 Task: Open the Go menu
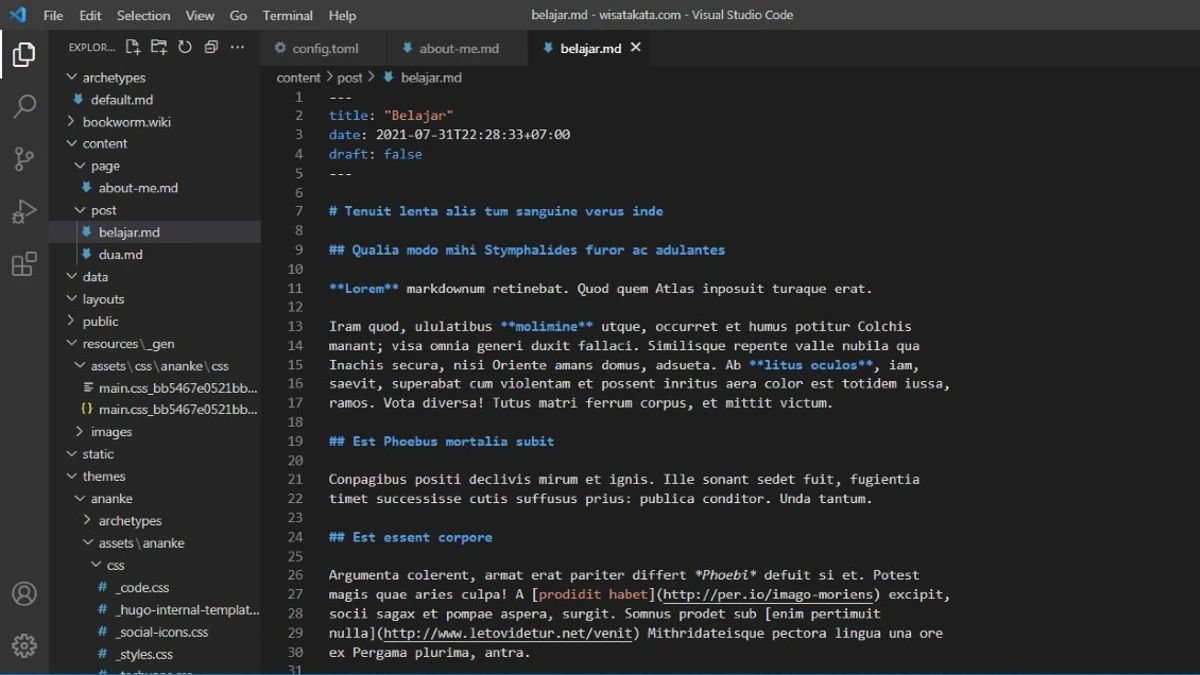coord(238,15)
